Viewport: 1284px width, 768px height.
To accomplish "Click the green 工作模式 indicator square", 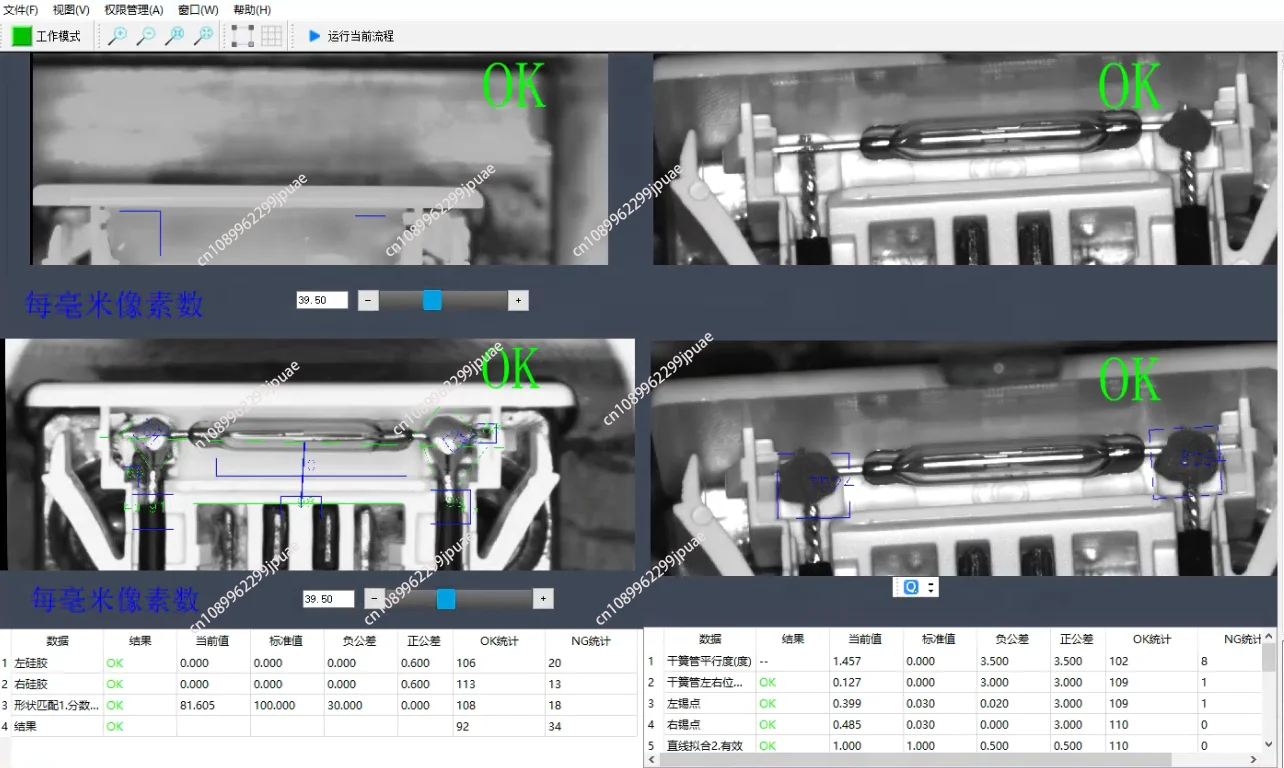I will [22, 36].
